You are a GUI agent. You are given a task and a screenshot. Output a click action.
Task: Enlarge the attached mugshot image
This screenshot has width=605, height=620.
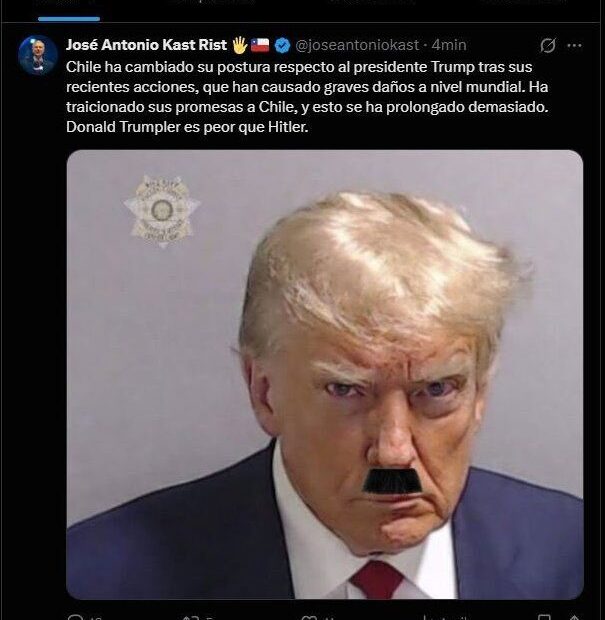(325, 374)
